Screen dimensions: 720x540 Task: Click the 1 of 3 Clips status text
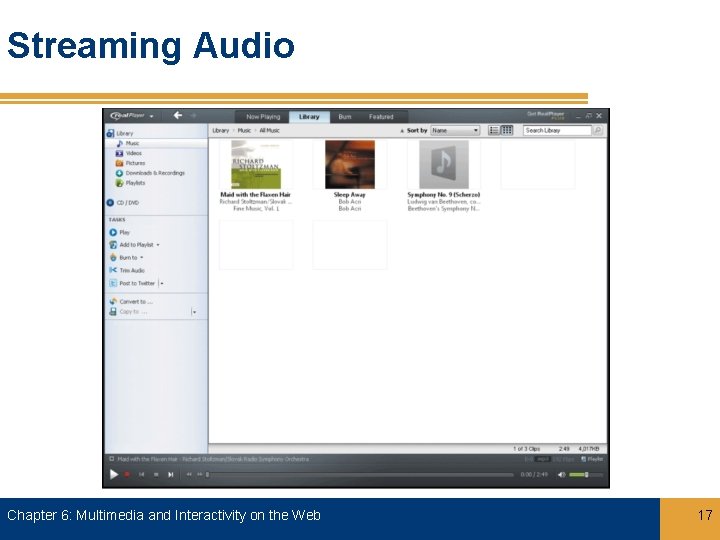527,449
